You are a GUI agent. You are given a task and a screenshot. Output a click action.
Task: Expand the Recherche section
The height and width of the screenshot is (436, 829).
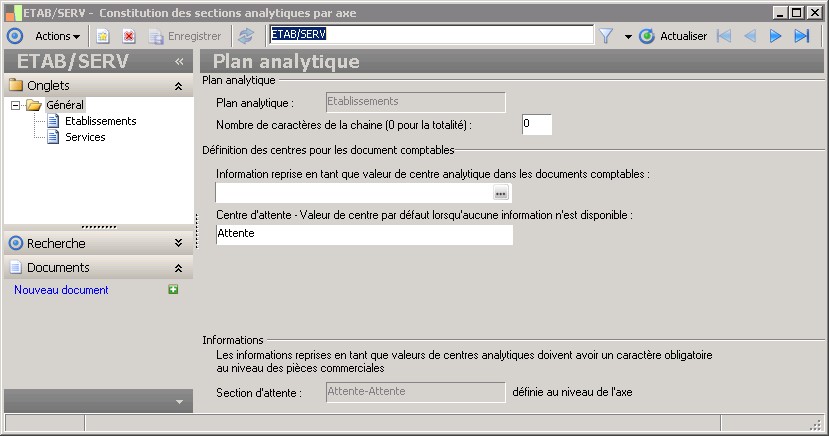(x=178, y=243)
